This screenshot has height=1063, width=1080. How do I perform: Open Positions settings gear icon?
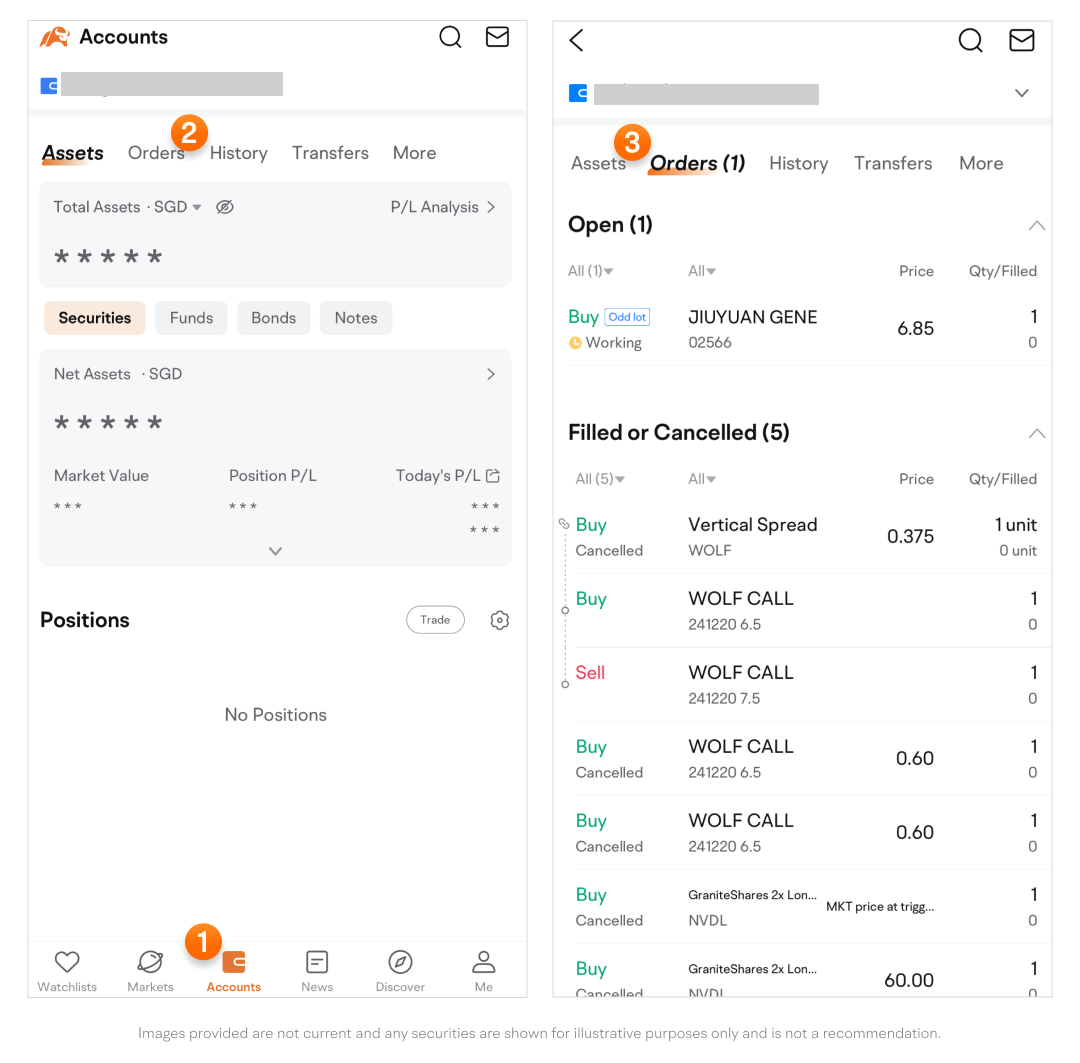(x=500, y=620)
